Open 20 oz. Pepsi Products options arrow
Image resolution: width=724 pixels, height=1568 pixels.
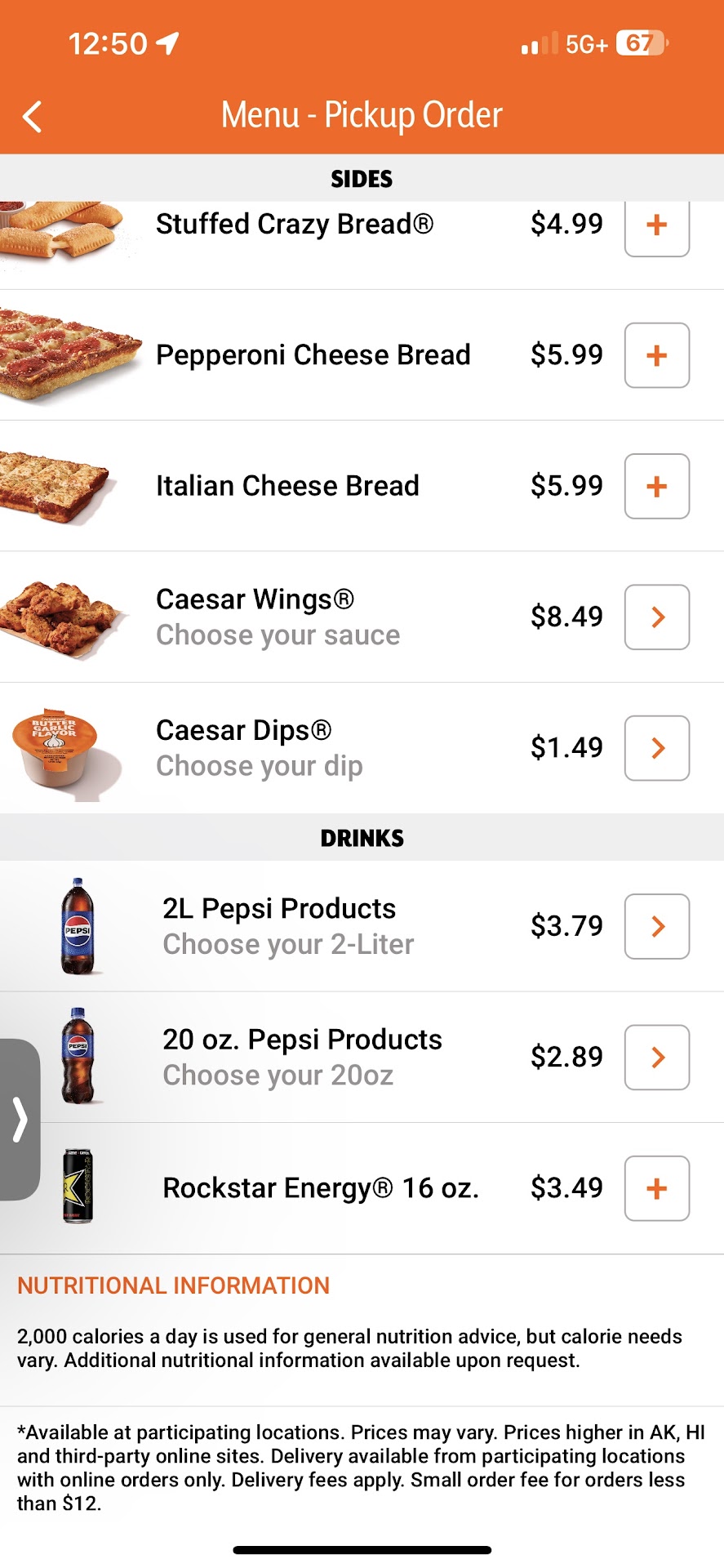pos(656,1058)
